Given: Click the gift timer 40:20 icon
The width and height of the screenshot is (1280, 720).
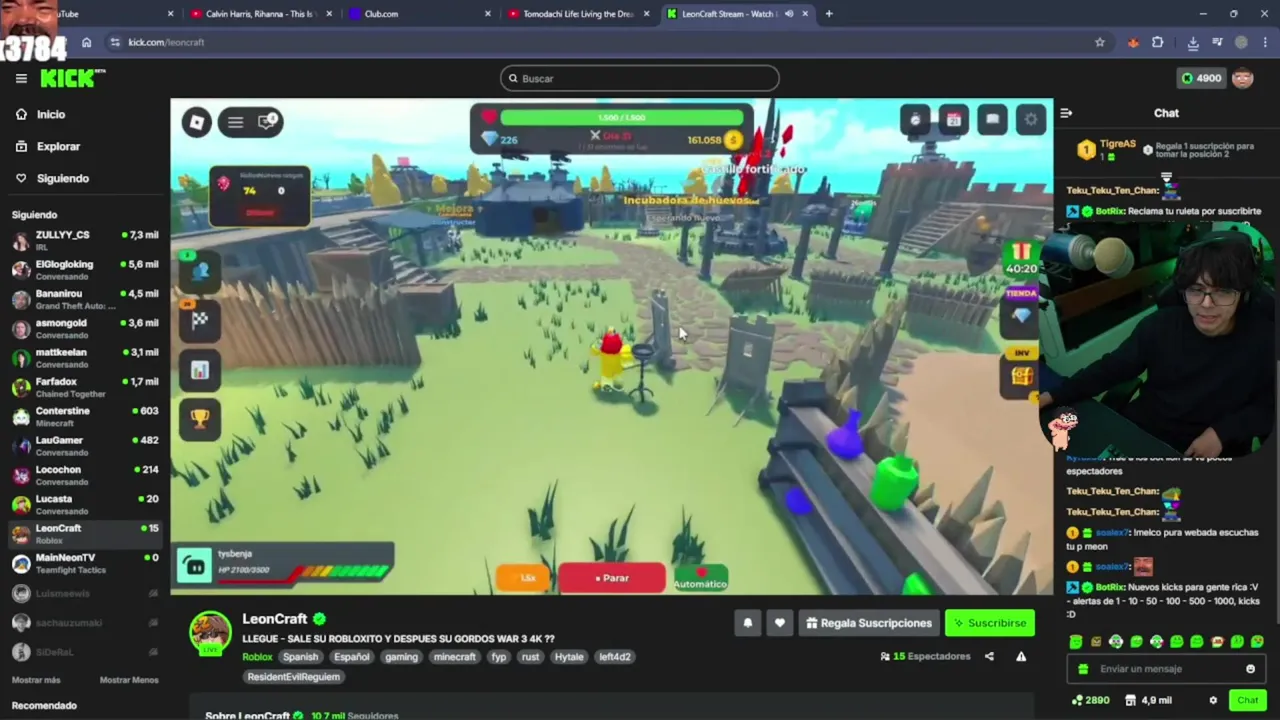Looking at the screenshot, I should click(1021, 258).
